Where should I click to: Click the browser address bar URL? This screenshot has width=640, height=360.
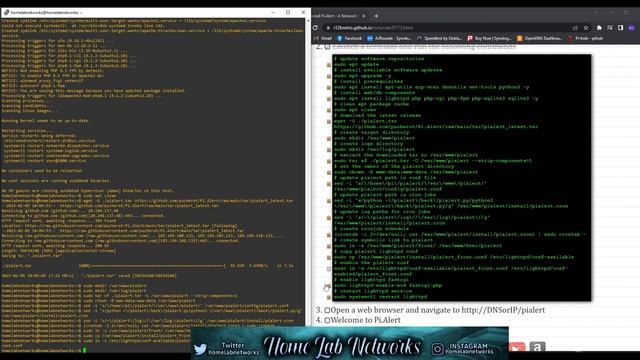[x=373, y=28]
